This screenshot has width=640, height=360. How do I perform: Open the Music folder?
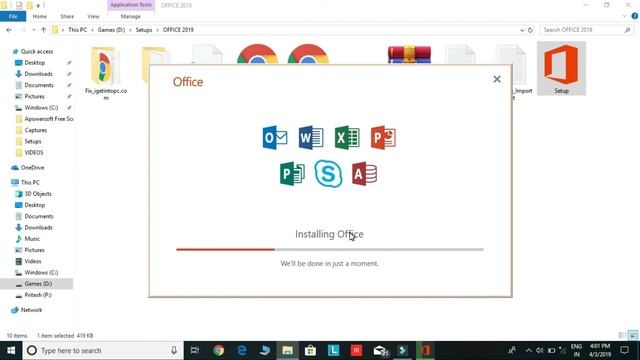pyautogui.click(x=31, y=239)
